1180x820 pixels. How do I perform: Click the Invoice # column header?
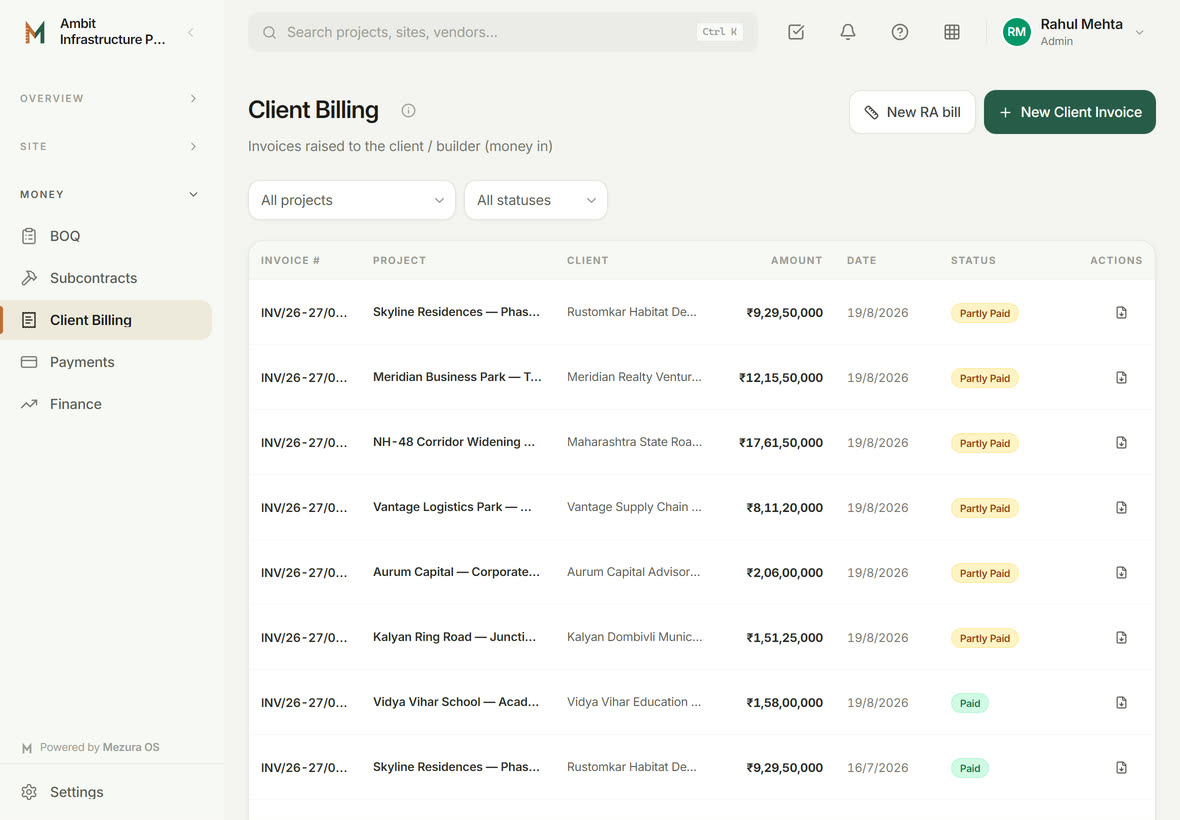pyautogui.click(x=290, y=260)
